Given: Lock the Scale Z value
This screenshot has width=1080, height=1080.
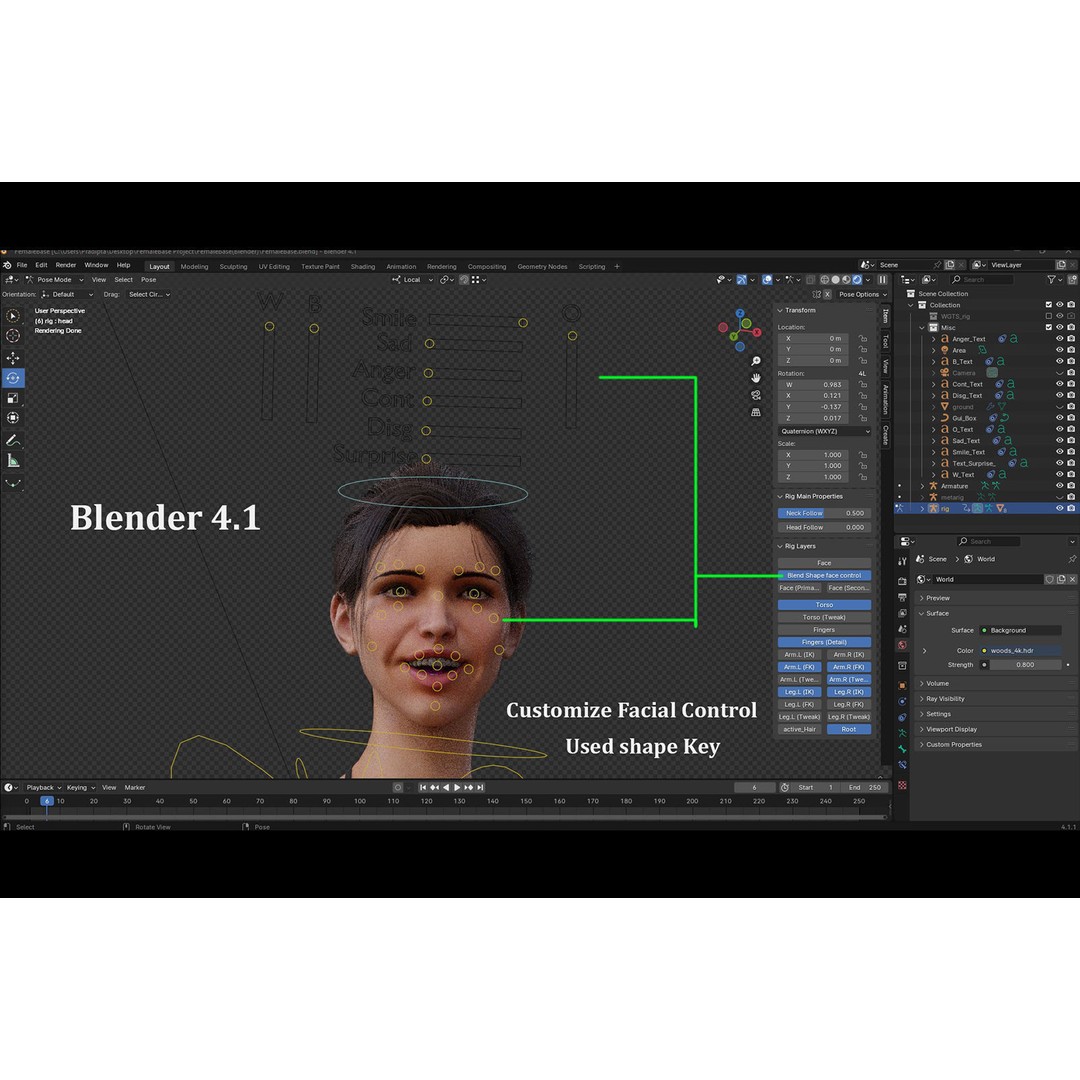Looking at the screenshot, I should [x=863, y=477].
